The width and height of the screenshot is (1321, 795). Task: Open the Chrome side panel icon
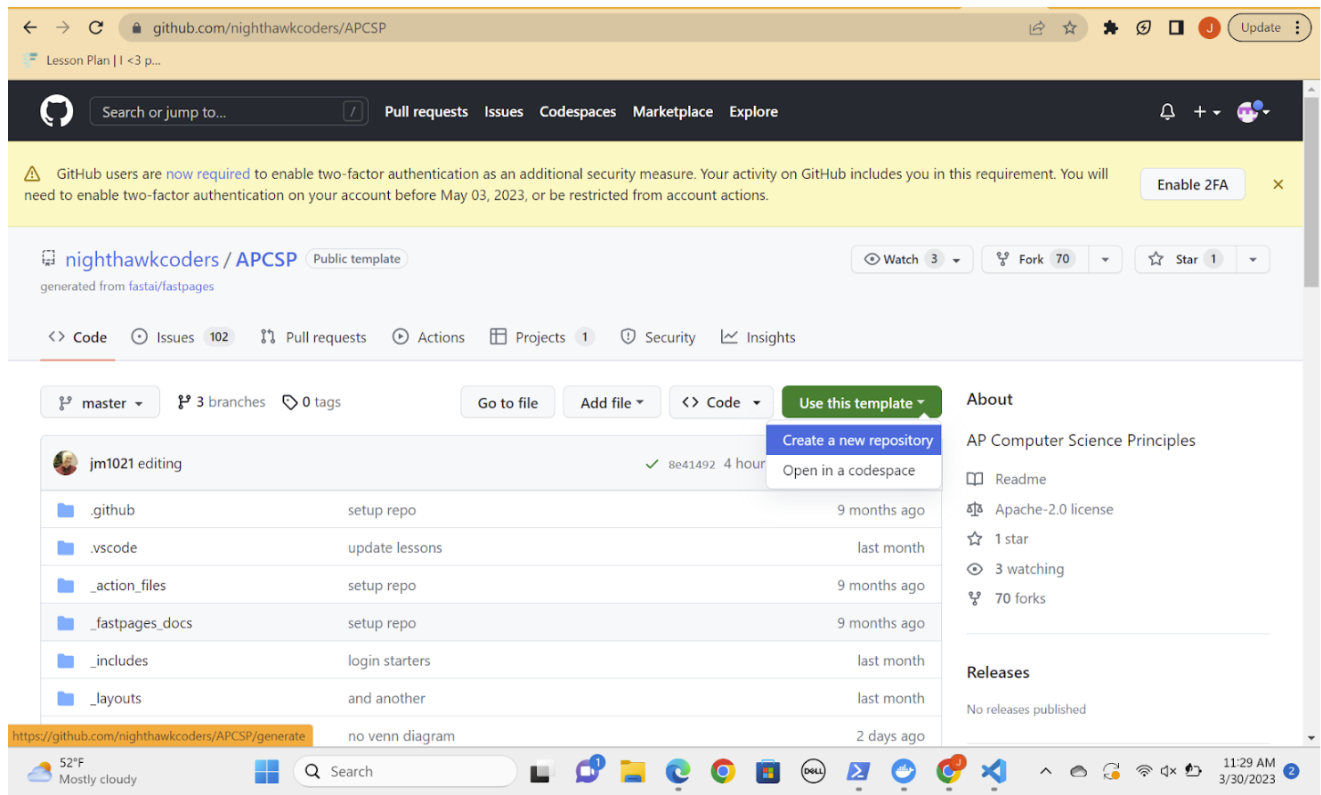[x=1176, y=28]
